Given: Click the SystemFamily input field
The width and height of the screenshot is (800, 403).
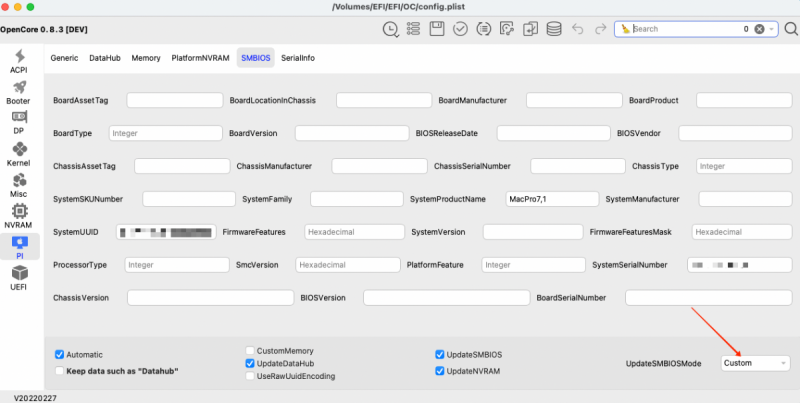Looking at the screenshot, I should click(x=357, y=199).
